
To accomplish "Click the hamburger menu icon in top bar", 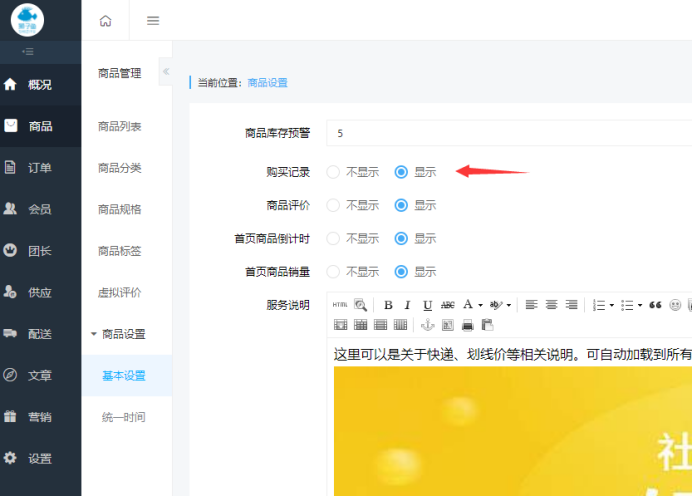I will click(x=153, y=21).
